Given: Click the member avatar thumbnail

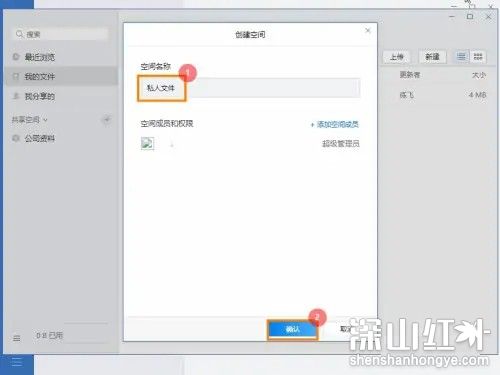Looking at the screenshot, I should 147,144.
